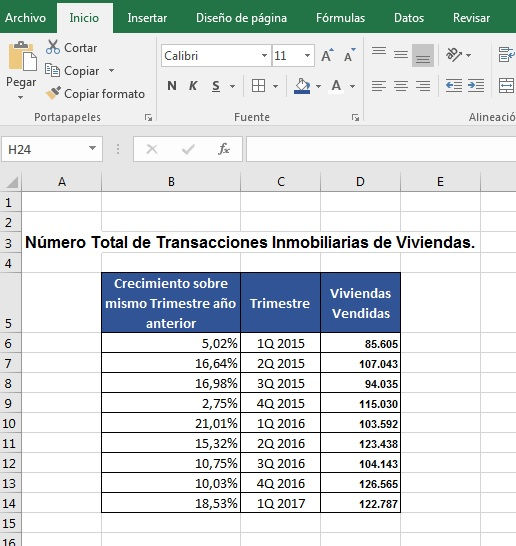This screenshot has height=546, width=516.
Task: Expand the borders dropdown arrow
Action: 275,86
